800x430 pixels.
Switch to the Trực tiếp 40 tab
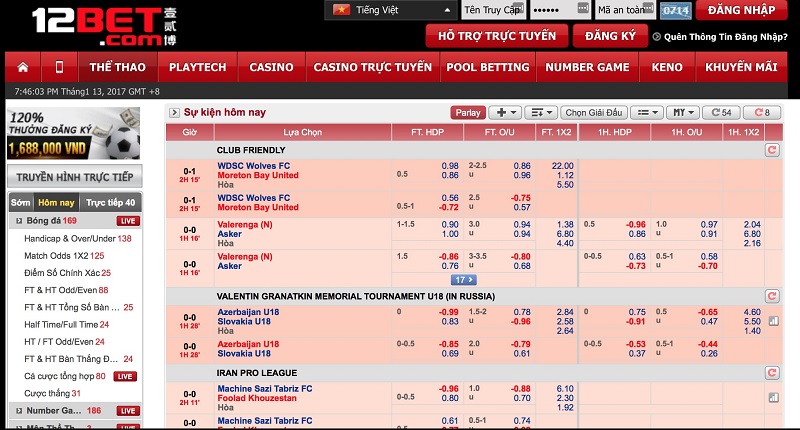pyautogui.click(x=110, y=203)
